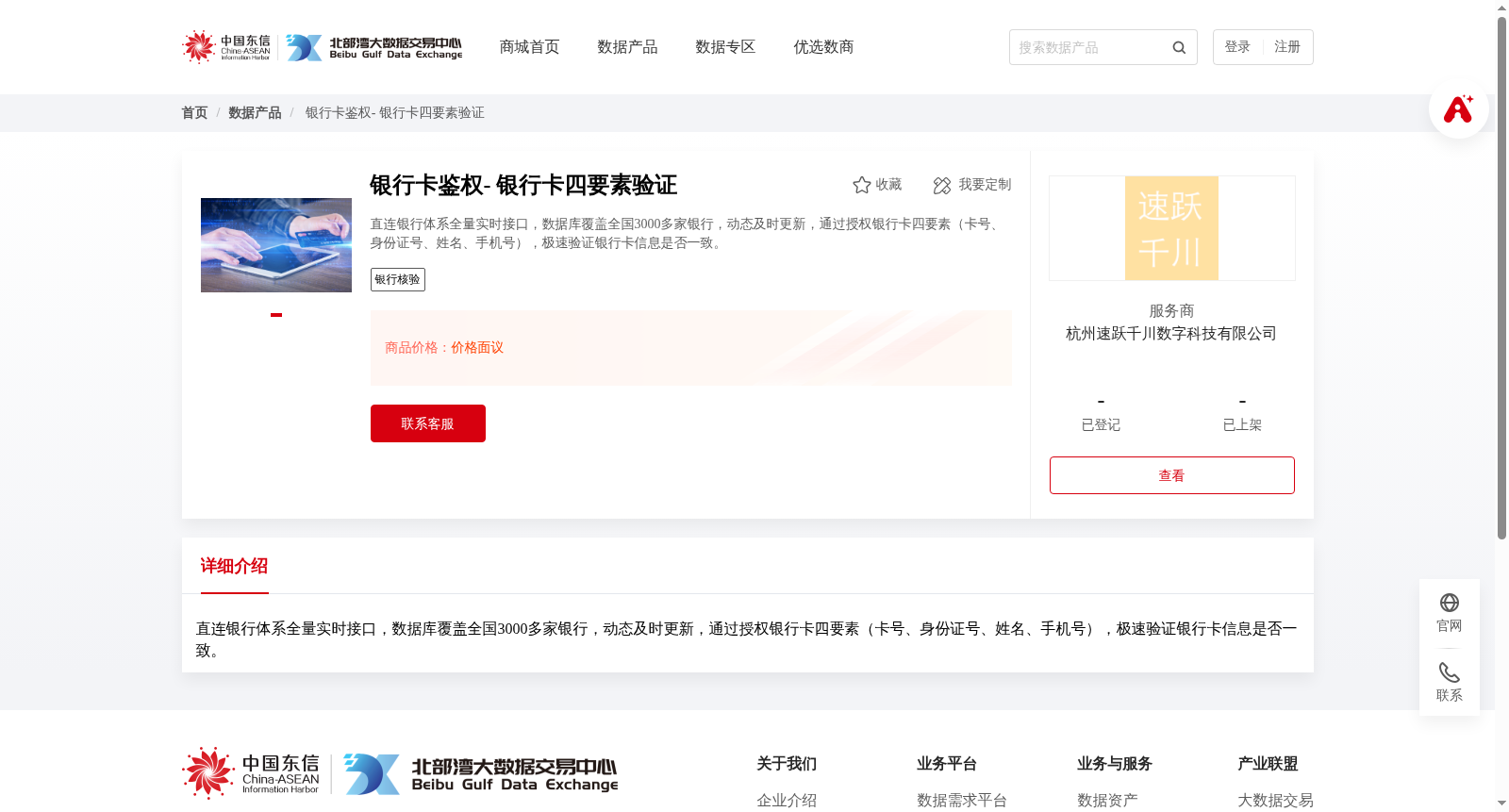Click the footer Beibu Gulf Data Exchange logo
This screenshot has width=1509, height=812.
pos(481,774)
